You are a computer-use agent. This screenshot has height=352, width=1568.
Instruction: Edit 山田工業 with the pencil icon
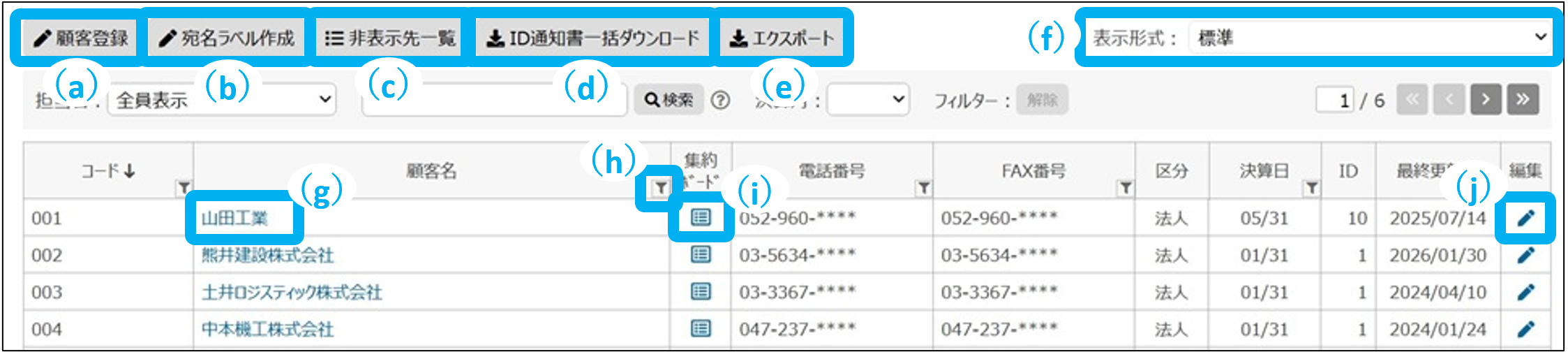tap(1525, 219)
